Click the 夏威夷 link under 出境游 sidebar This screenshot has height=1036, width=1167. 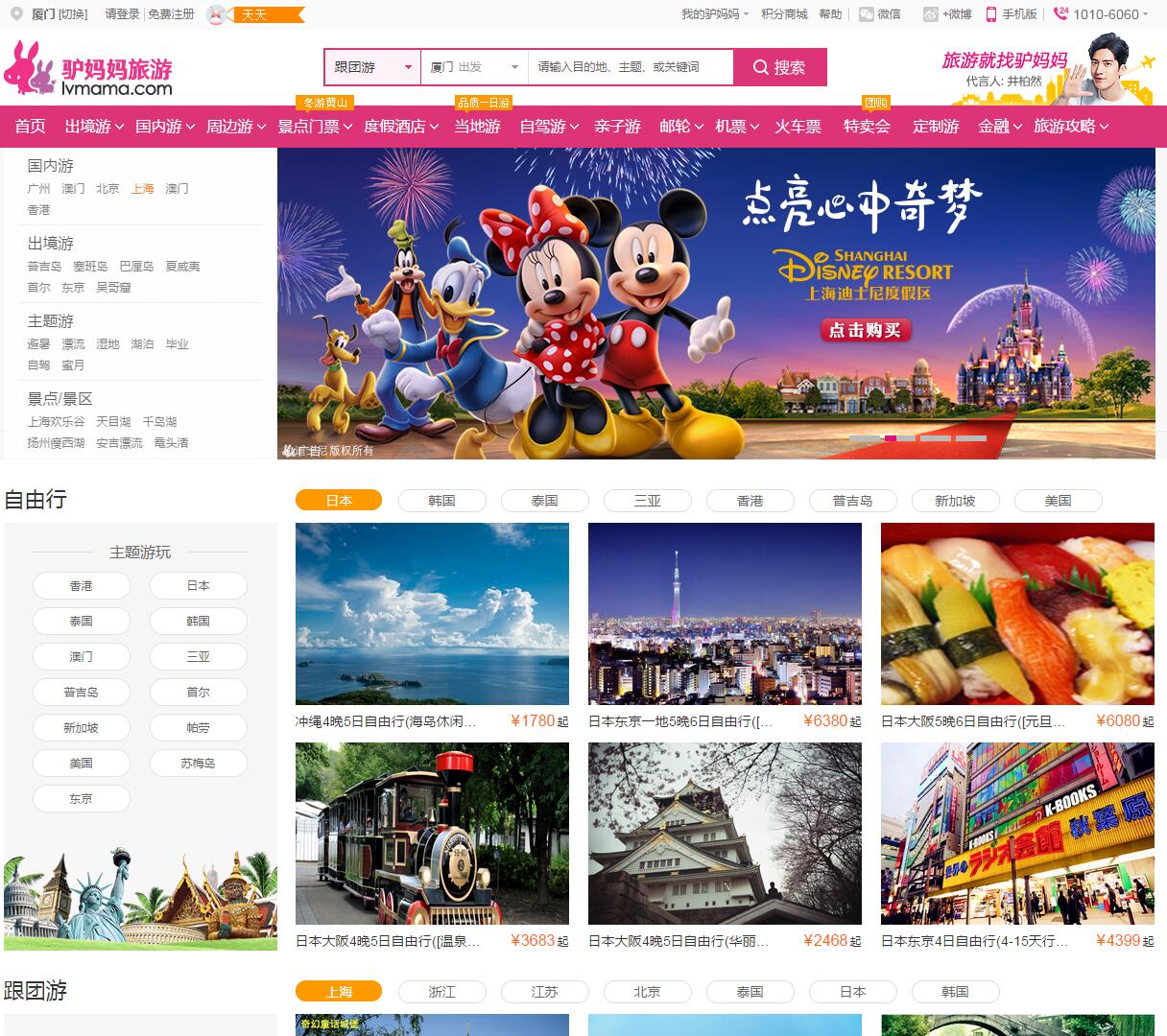click(182, 267)
